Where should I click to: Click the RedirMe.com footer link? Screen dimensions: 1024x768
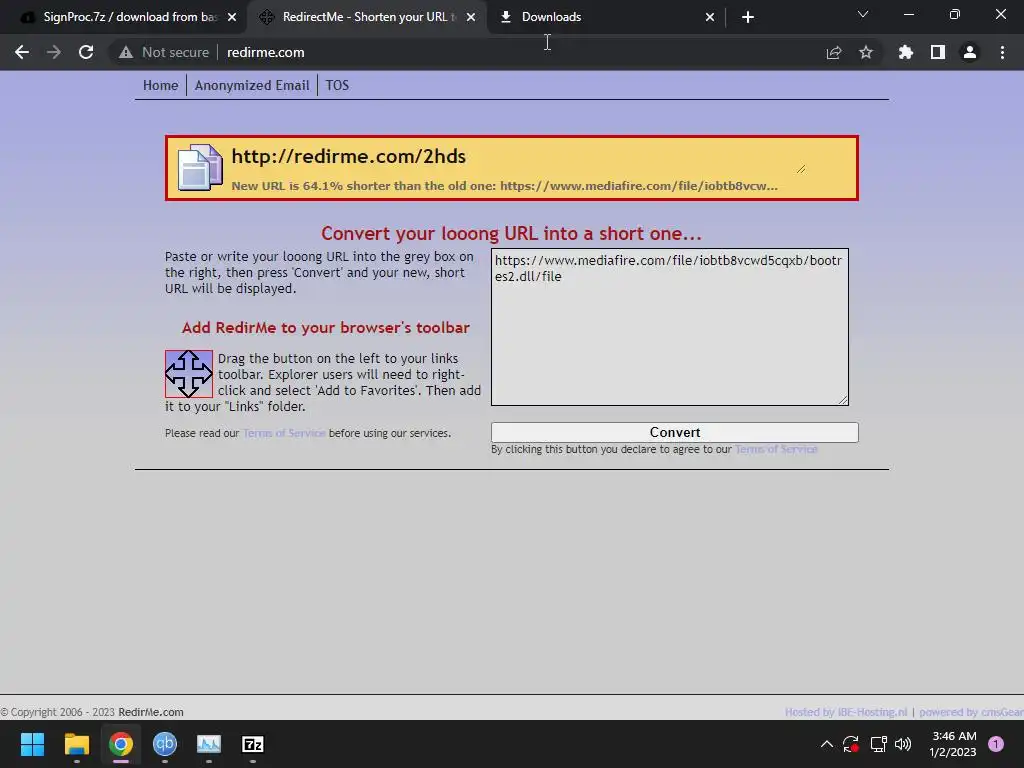(151, 712)
